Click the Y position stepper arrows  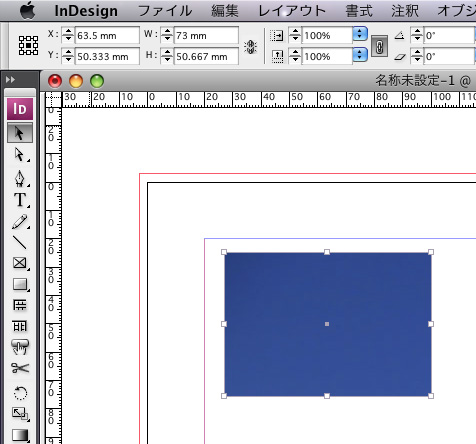pyautogui.click(x=68, y=56)
